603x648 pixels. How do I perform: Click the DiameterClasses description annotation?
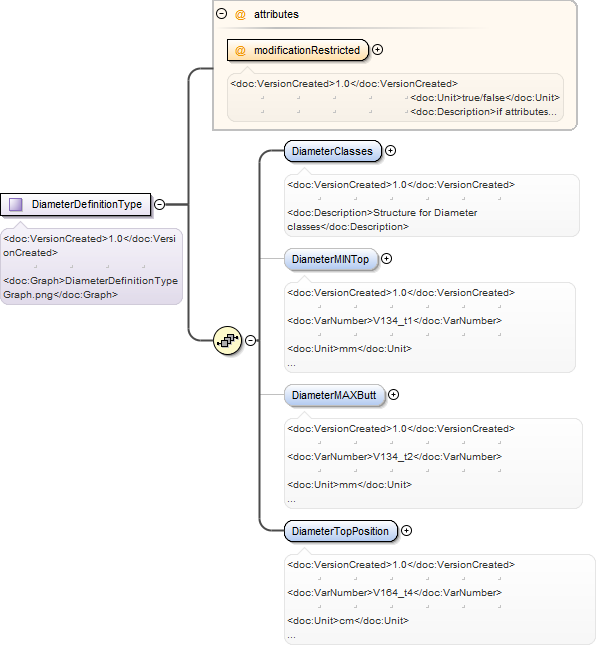point(382,220)
